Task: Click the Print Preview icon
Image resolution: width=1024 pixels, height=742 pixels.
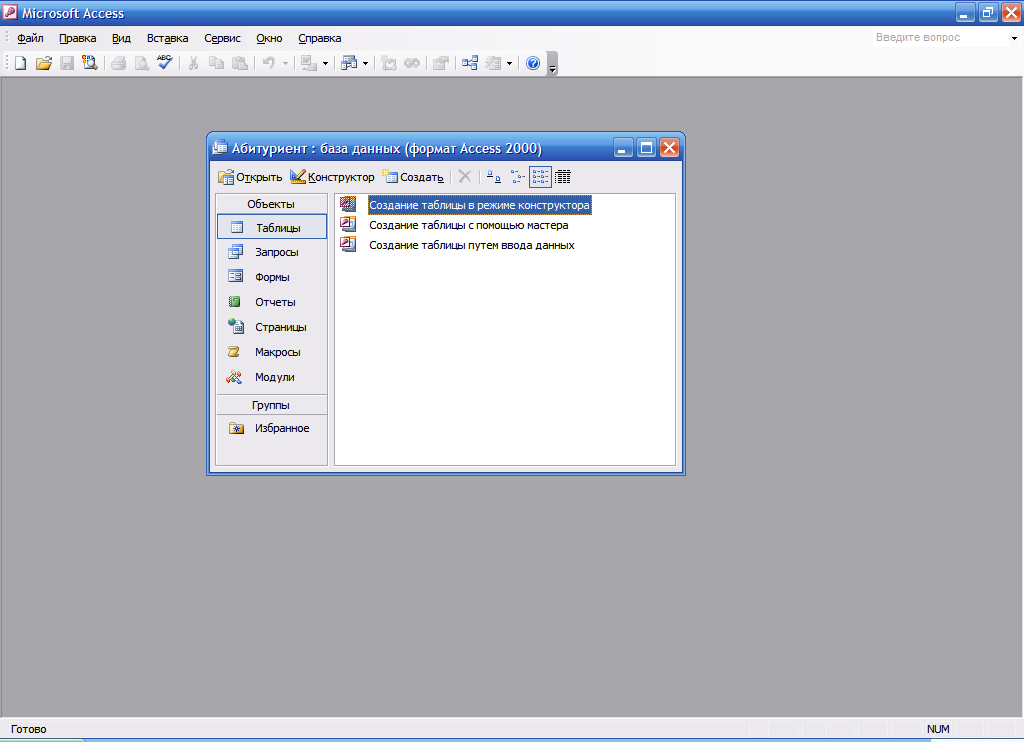Action: [x=141, y=63]
